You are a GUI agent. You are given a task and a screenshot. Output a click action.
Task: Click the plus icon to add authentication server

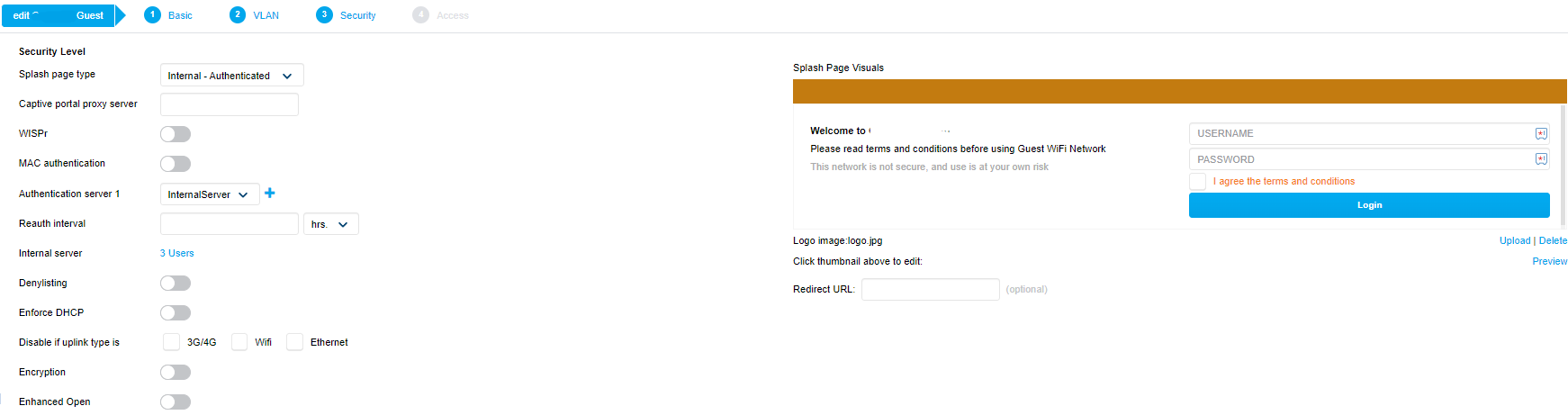point(270,193)
